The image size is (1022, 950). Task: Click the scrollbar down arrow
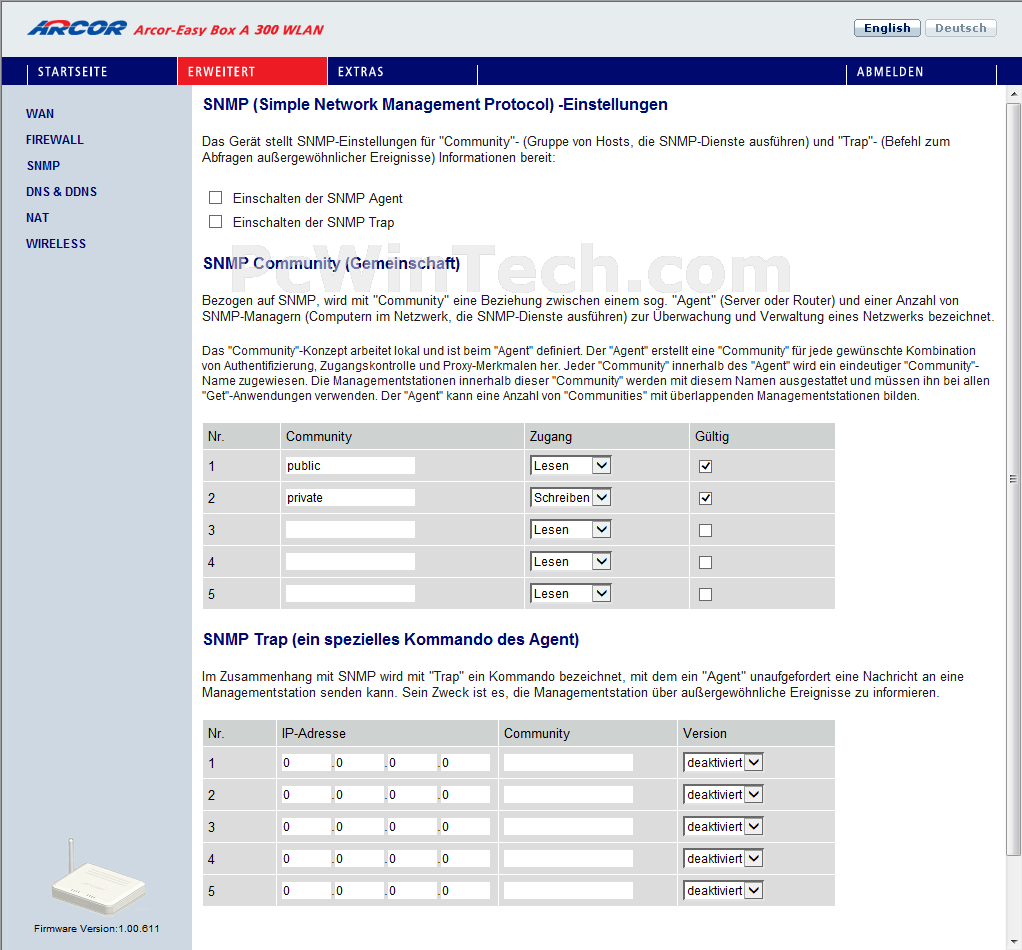tap(1014, 942)
